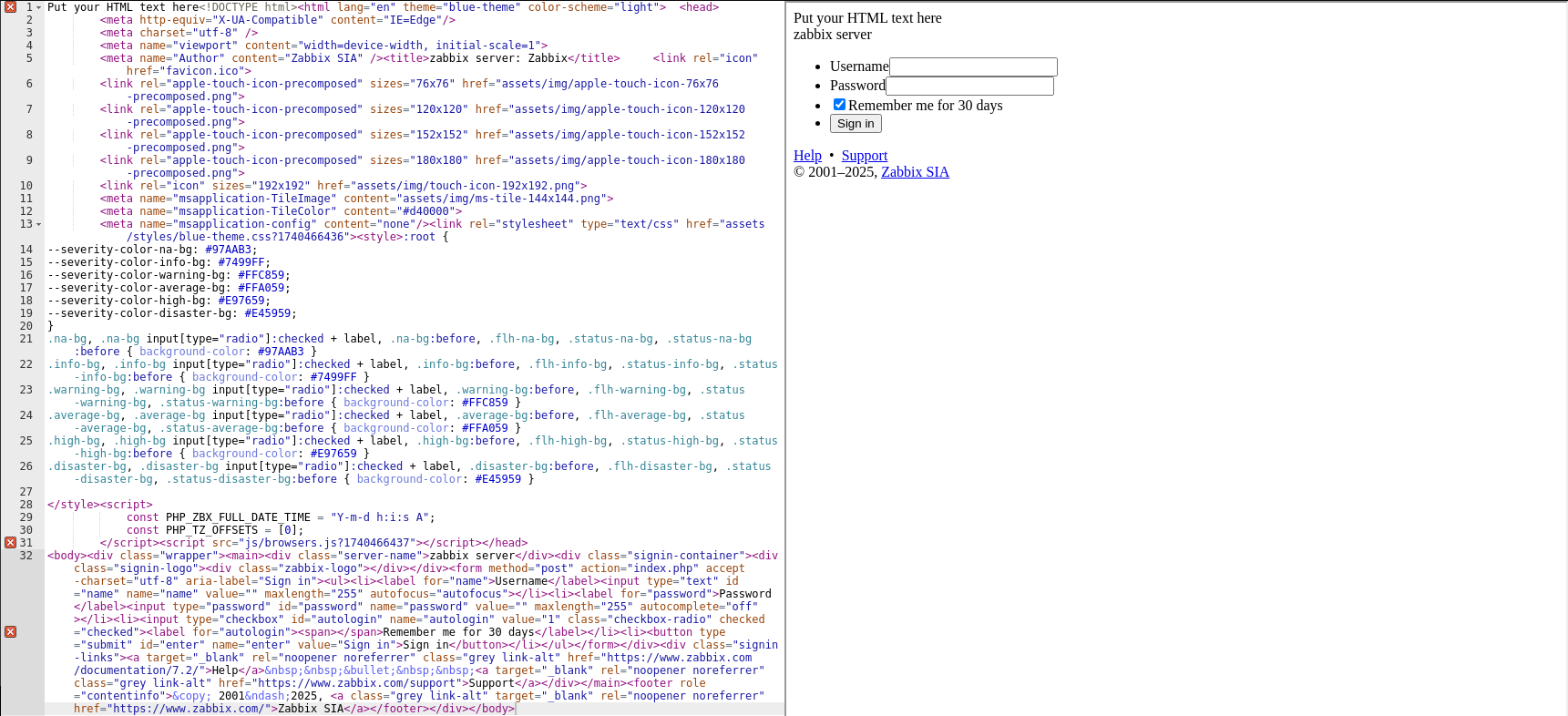Click the meta http-equiv X-UA-Compatible line
Screen dimensions: 1568x716
click(278, 20)
